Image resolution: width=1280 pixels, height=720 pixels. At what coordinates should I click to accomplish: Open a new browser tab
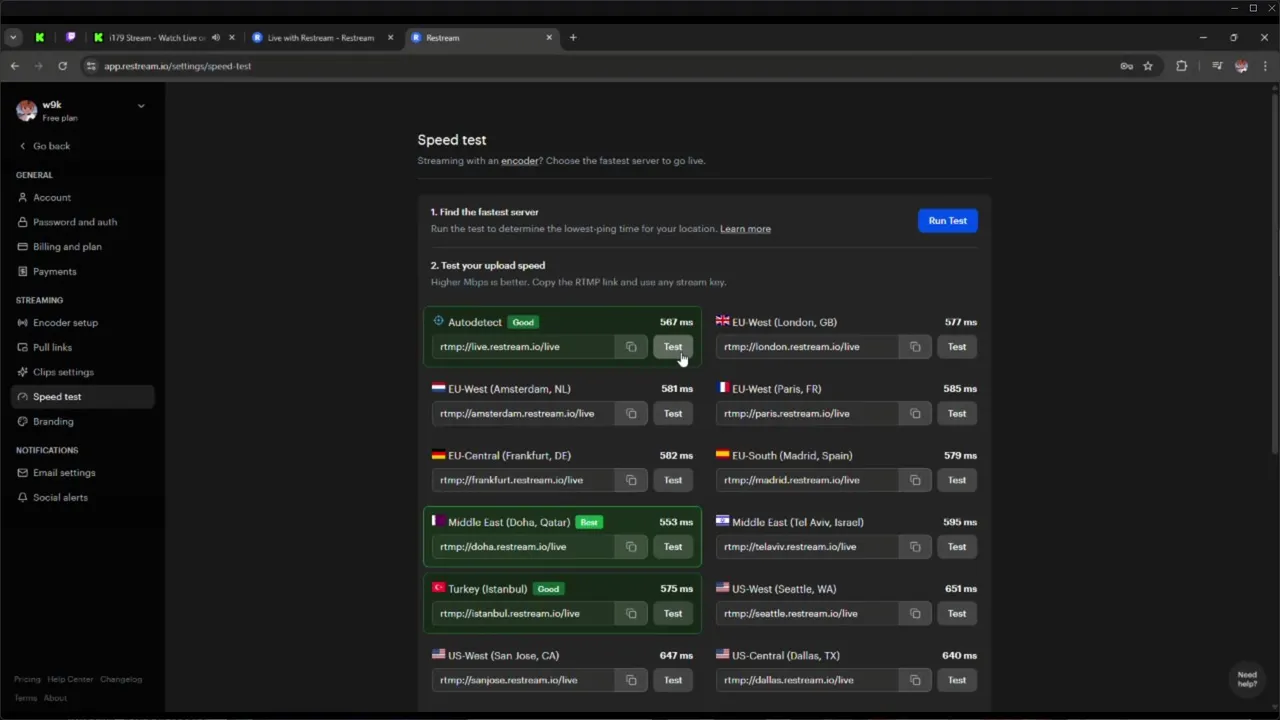pyautogui.click(x=573, y=38)
